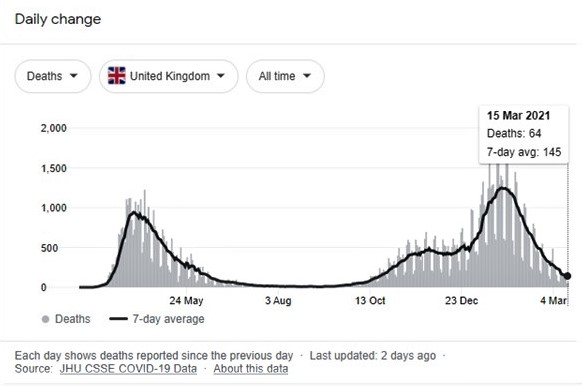Image resolution: width=582 pixels, height=386 pixels.
Task: Click the 23 Dec axis label
Action: click(x=461, y=300)
